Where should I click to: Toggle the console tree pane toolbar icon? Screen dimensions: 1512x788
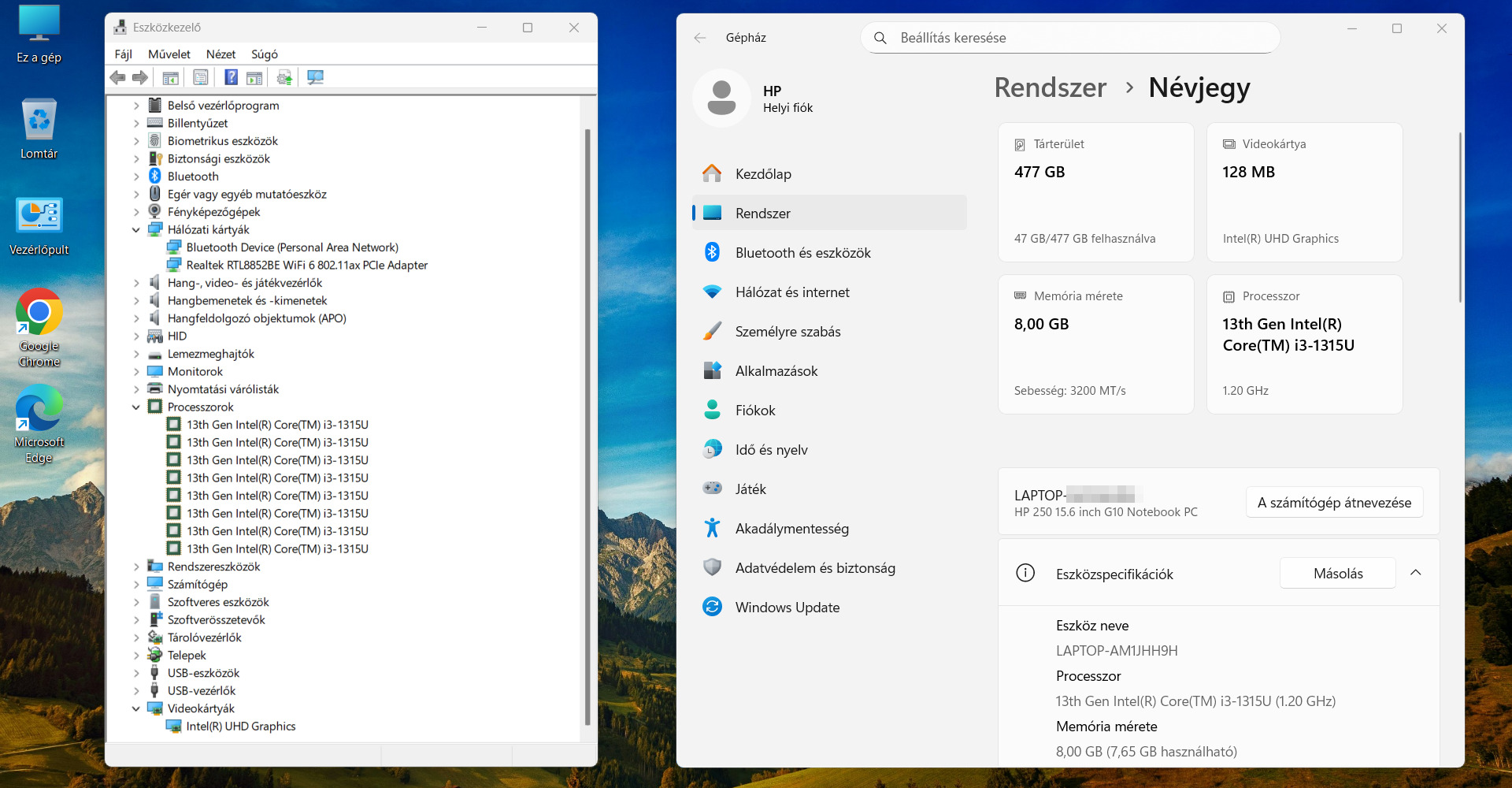(x=170, y=77)
